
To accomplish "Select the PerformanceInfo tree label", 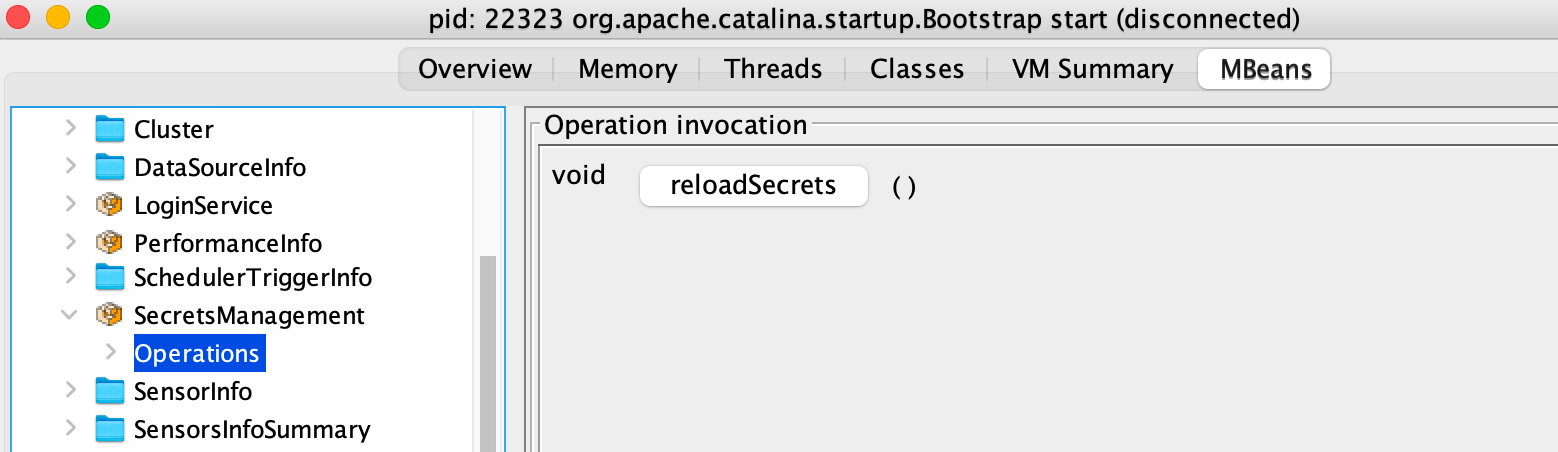I will [228, 243].
